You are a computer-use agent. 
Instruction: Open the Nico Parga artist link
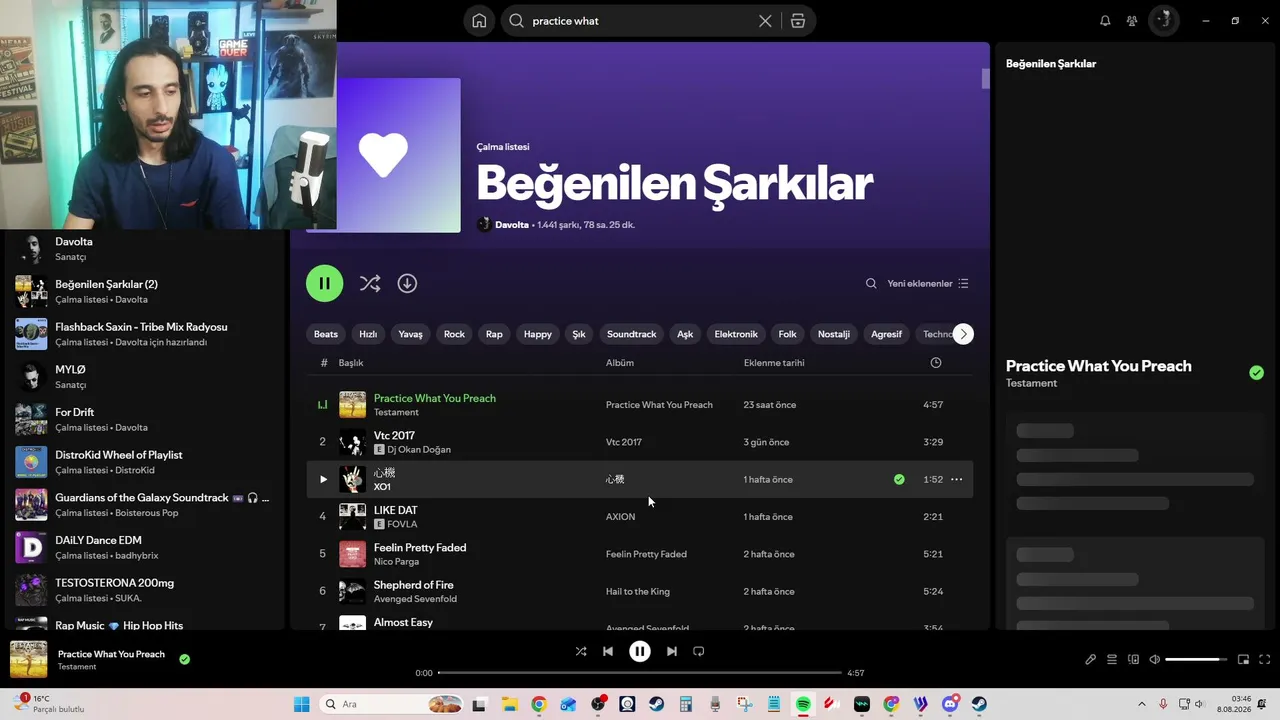tap(398, 562)
